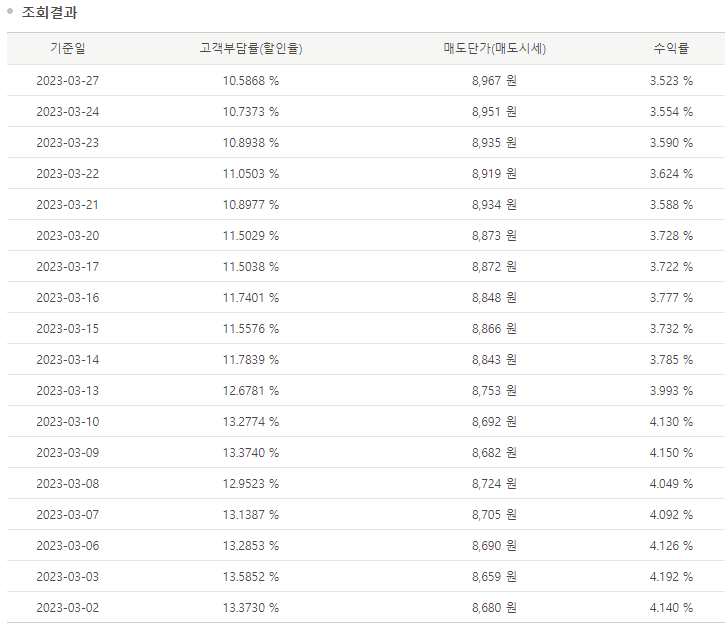This screenshot has width=725, height=627.
Task: Click yield value 4.049 %
Action: 671,483
